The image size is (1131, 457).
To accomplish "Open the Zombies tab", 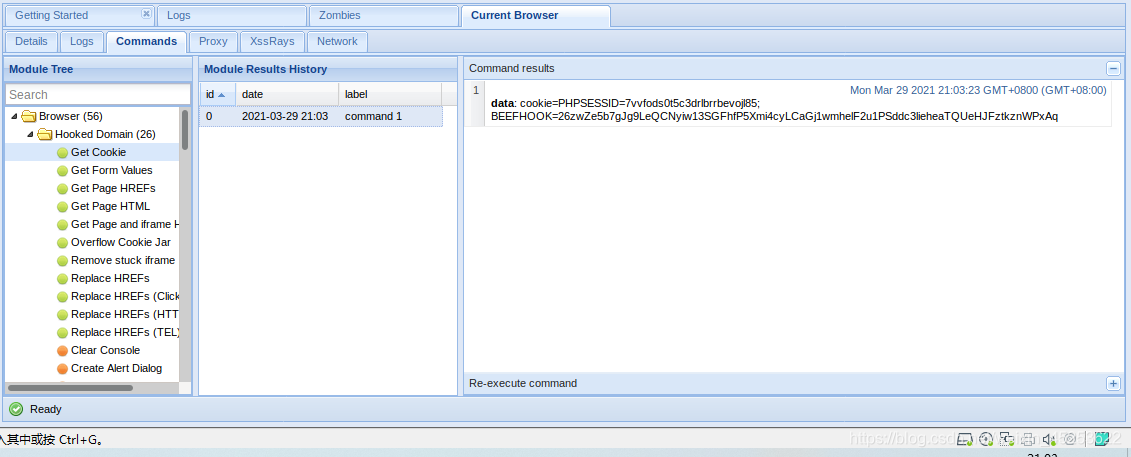I will 383,15.
